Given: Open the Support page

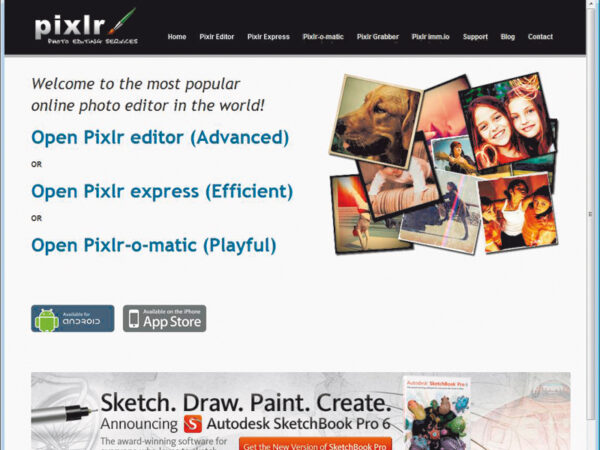Looking at the screenshot, I should click(x=475, y=37).
